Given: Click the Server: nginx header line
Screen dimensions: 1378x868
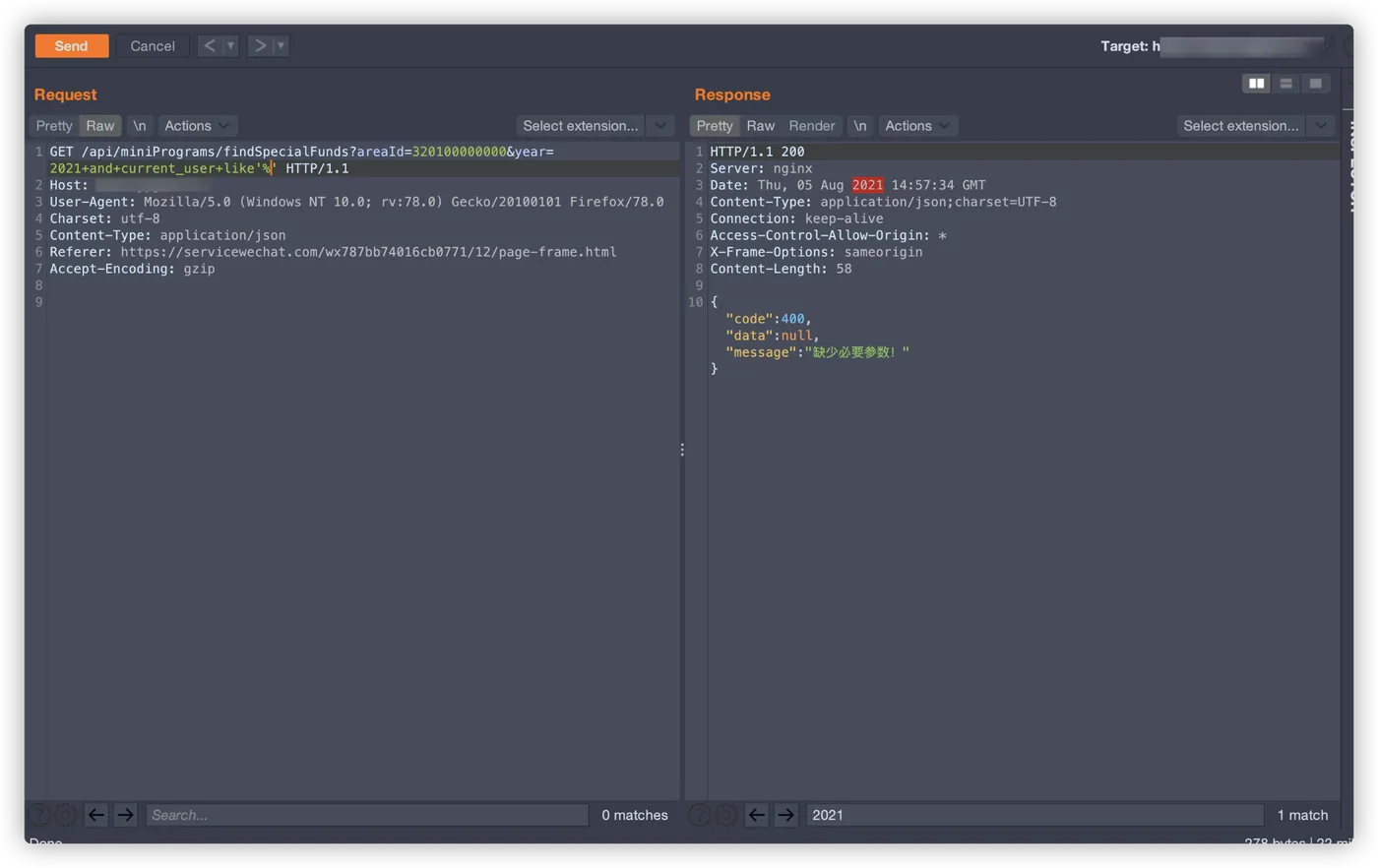Looking at the screenshot, I should pyautogui.click(x=761, y=168).
